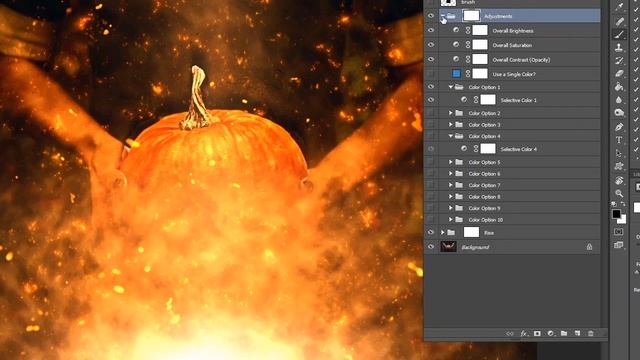Select the Zoom tool
Image resolution: width=640 pixels, height=360 pixels.
coord(619,193)
